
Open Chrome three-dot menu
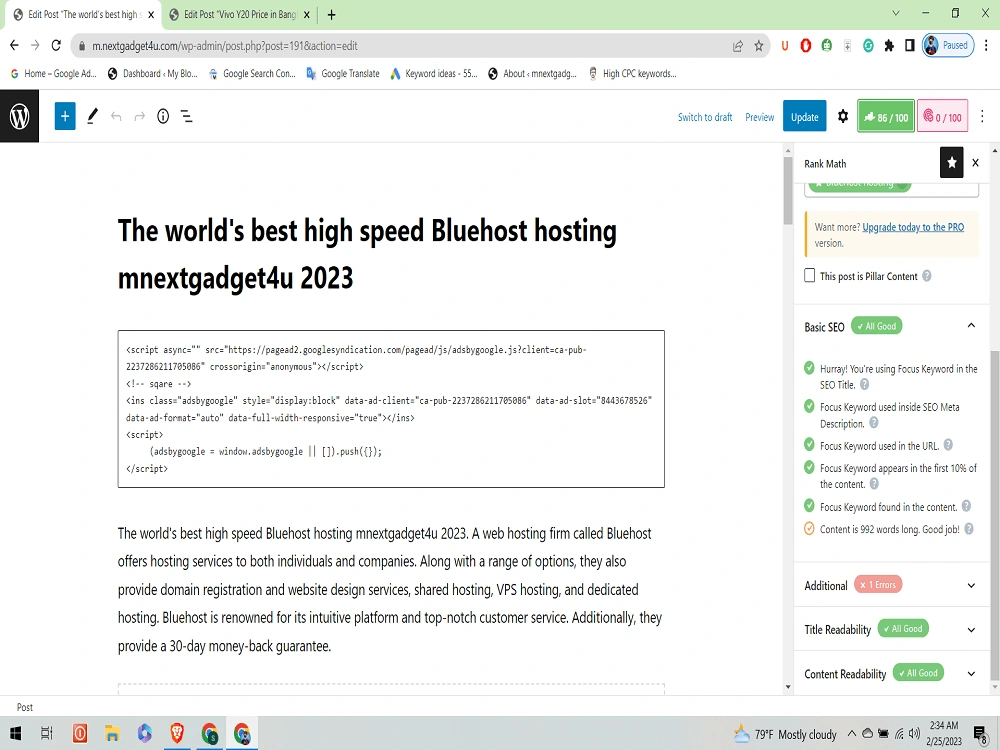click(987, 45)
